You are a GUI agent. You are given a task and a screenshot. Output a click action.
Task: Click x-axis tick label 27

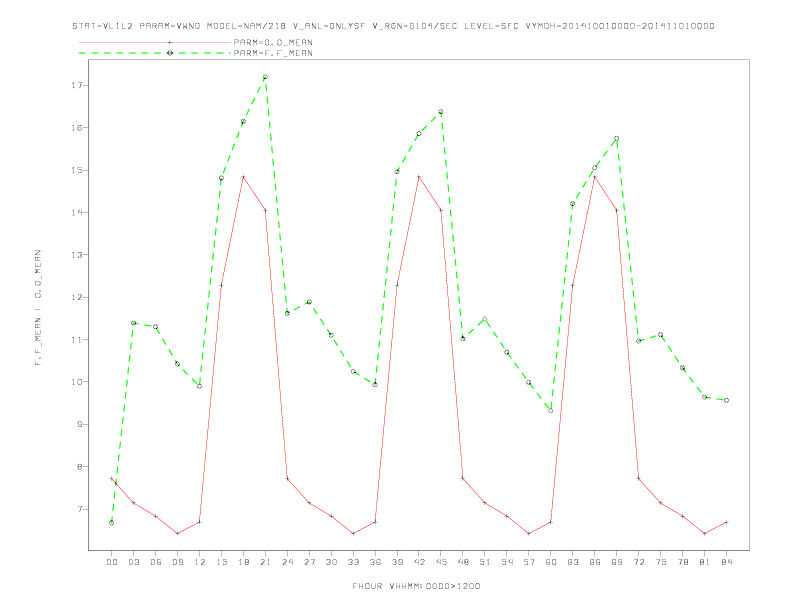[309, 562]
